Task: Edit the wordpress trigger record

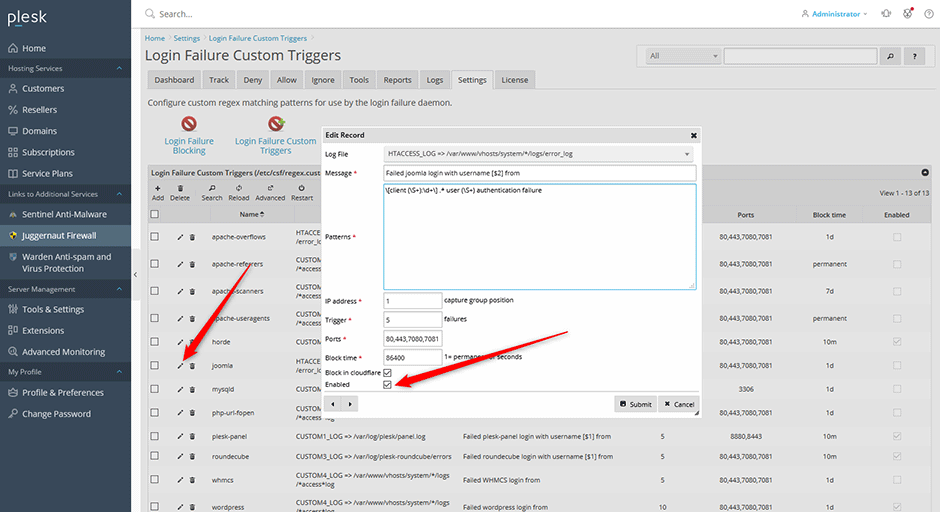Action: click(180, 507)
